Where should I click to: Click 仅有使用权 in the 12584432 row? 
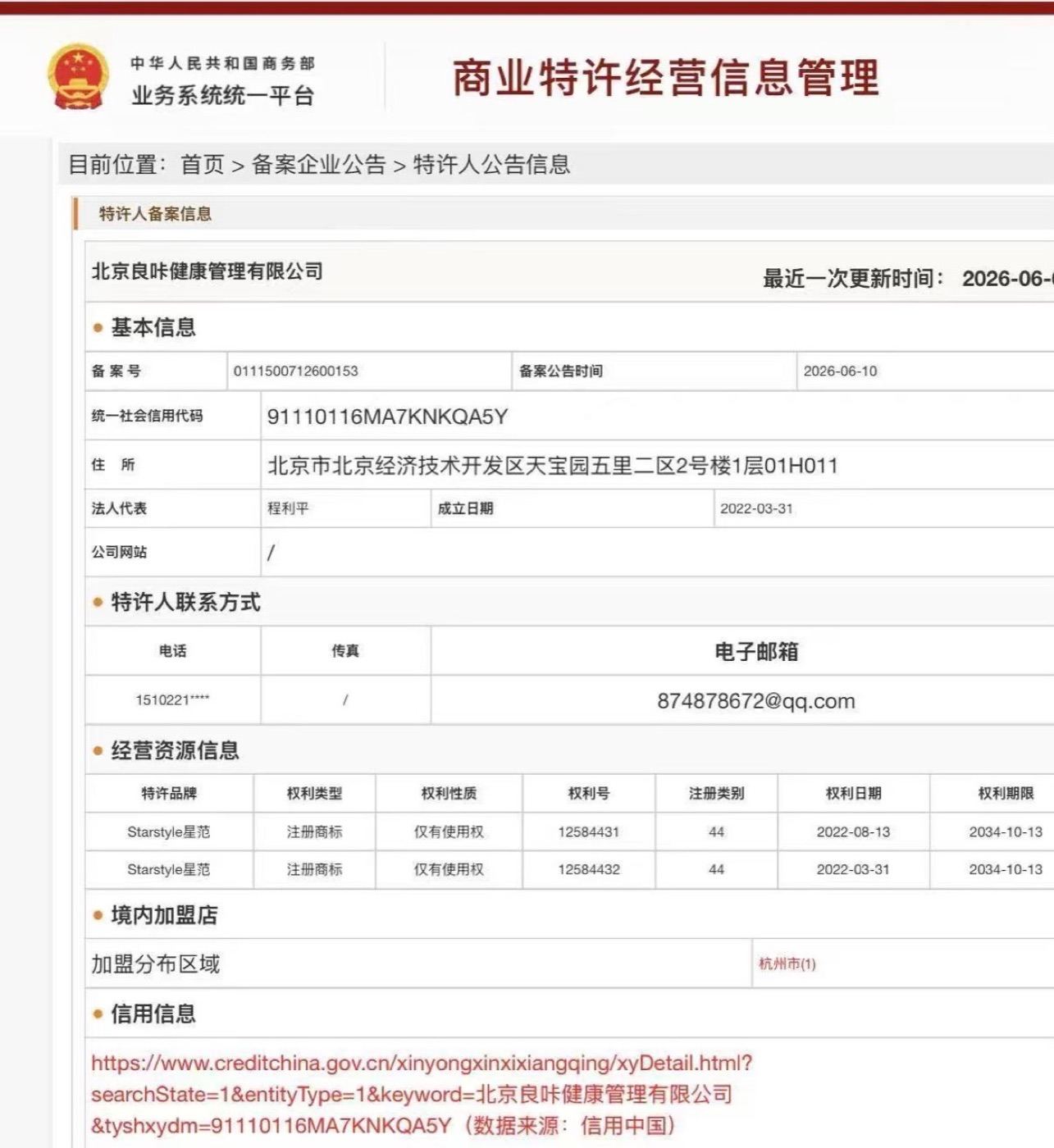[x=449, y=869]
